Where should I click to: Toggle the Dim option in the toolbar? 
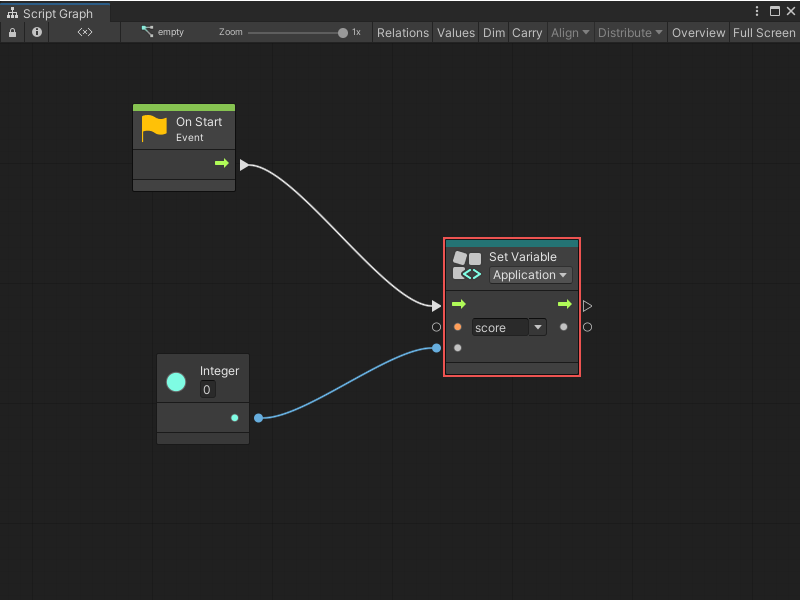[x=493, y=32]
